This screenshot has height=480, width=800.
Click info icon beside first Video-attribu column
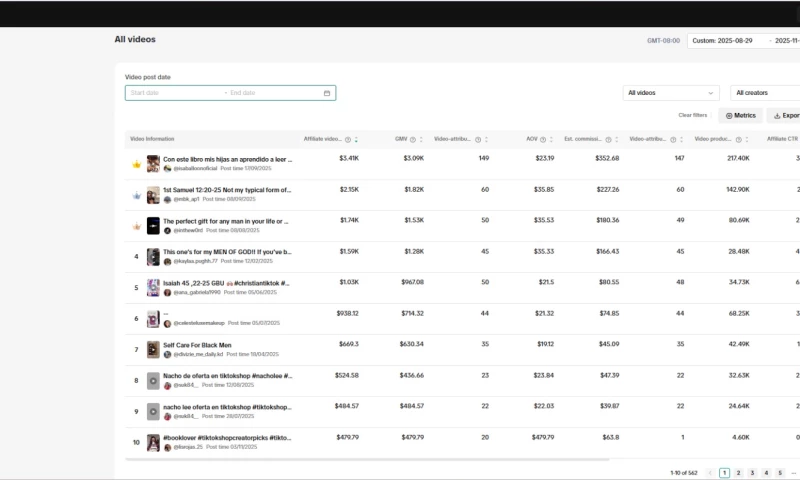(478, 140)
